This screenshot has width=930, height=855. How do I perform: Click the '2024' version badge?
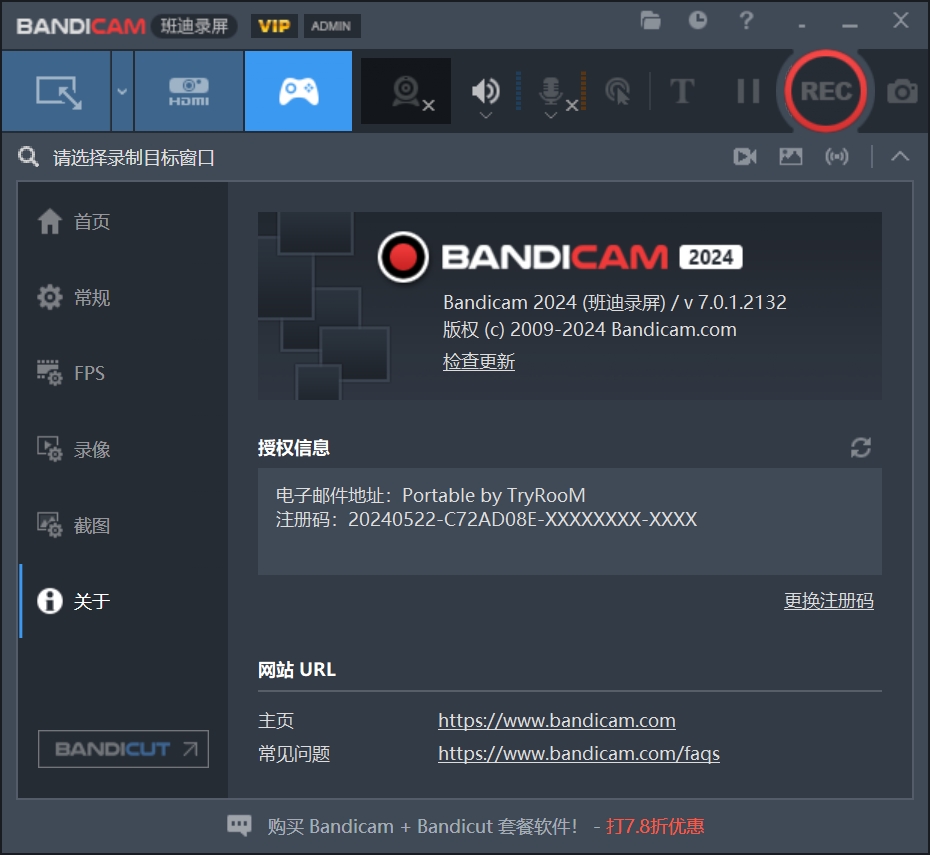[x=711, y=257]
